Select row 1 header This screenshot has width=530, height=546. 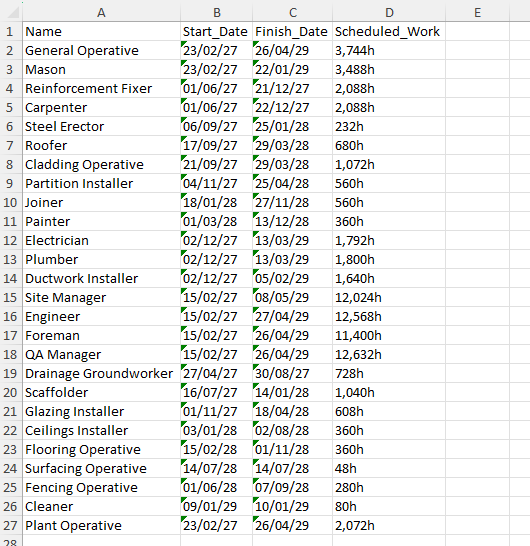click(x=10, y=31)
